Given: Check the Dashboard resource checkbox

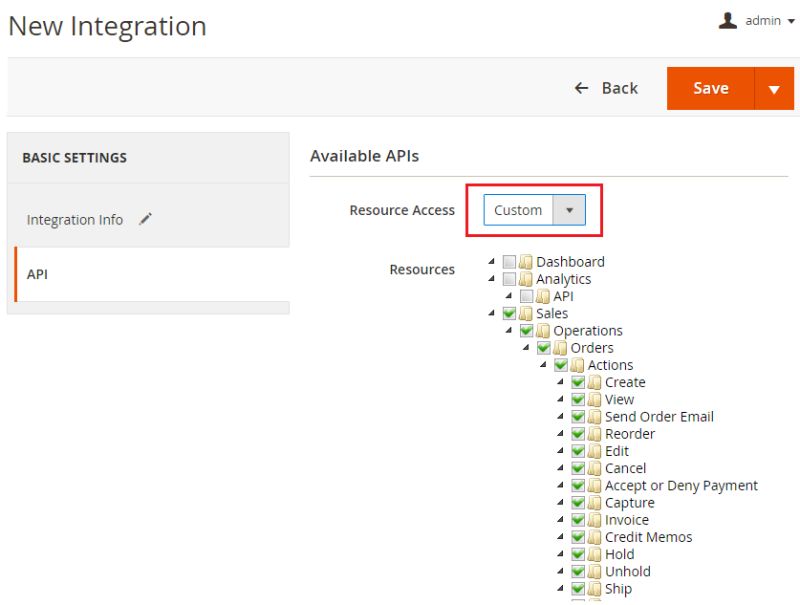Looking at the screenshot, I should click(509, 262).
